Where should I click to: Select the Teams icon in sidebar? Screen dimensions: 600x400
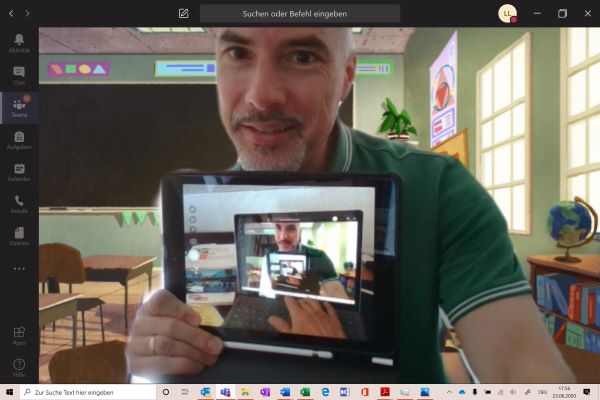(19, 107)
